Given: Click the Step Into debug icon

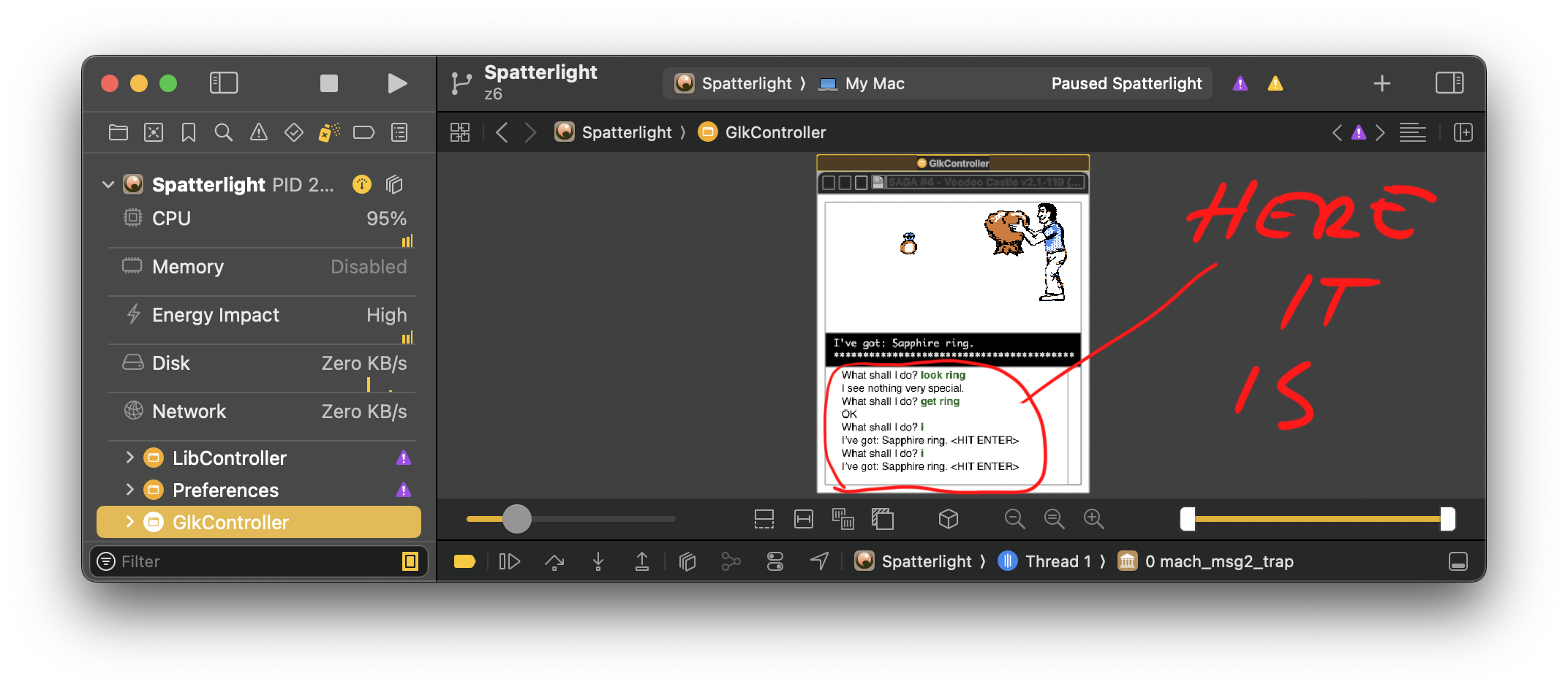Looking at the screenshot, I should coord(598,561).
